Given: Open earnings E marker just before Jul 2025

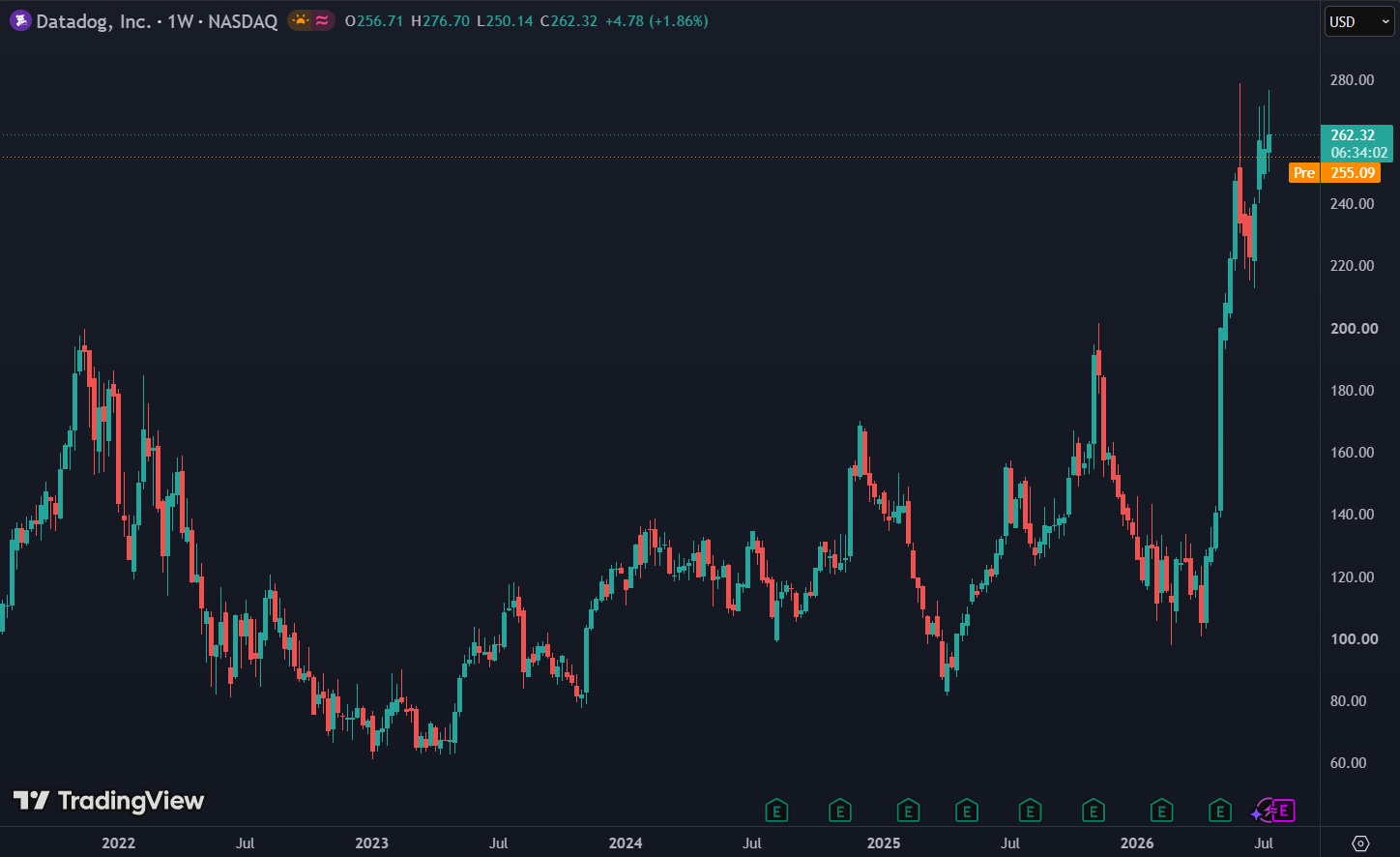Looking at the screenshot, I should point(967,811).
